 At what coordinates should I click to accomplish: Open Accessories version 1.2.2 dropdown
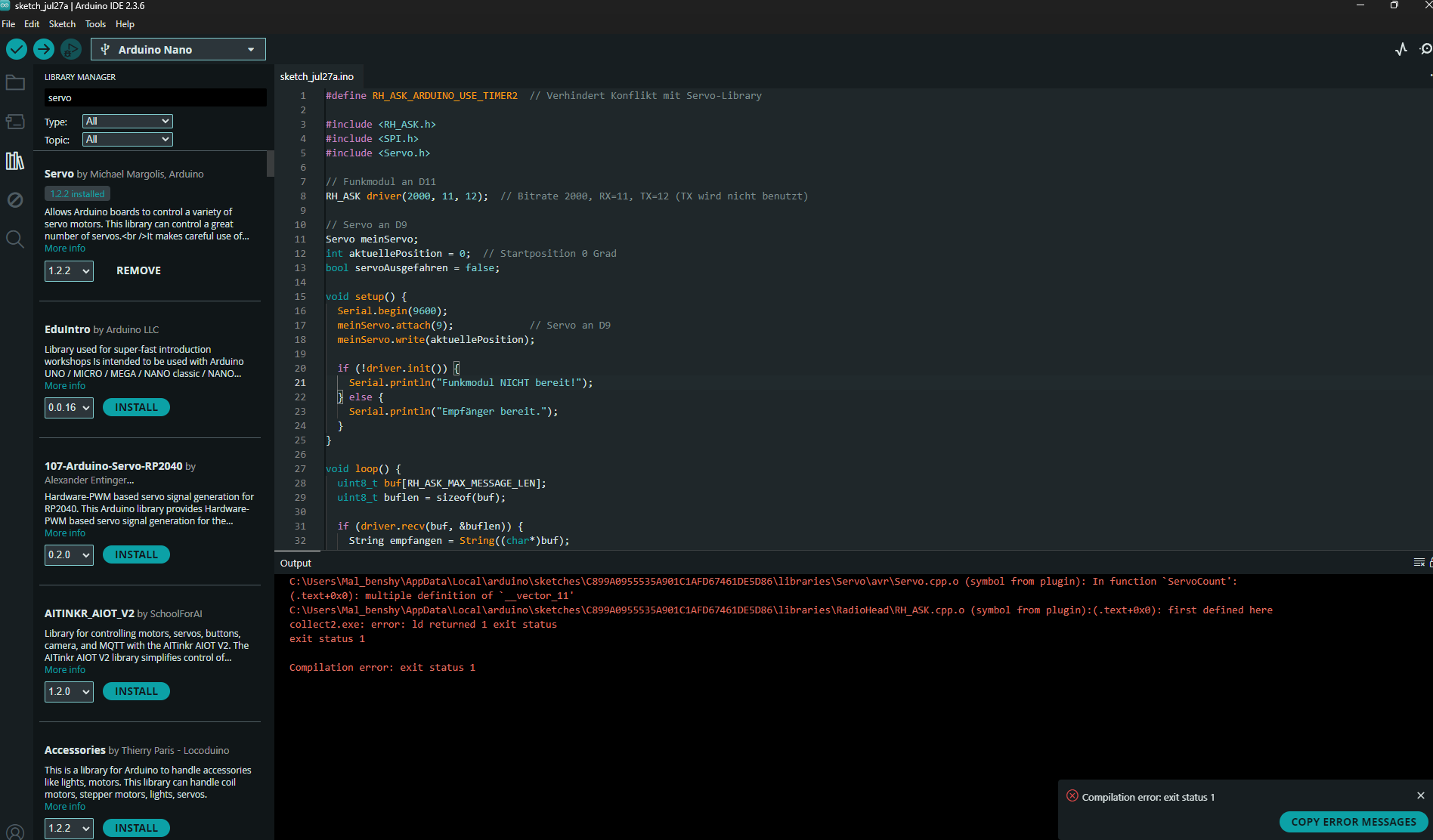click(x=69, y=828)
